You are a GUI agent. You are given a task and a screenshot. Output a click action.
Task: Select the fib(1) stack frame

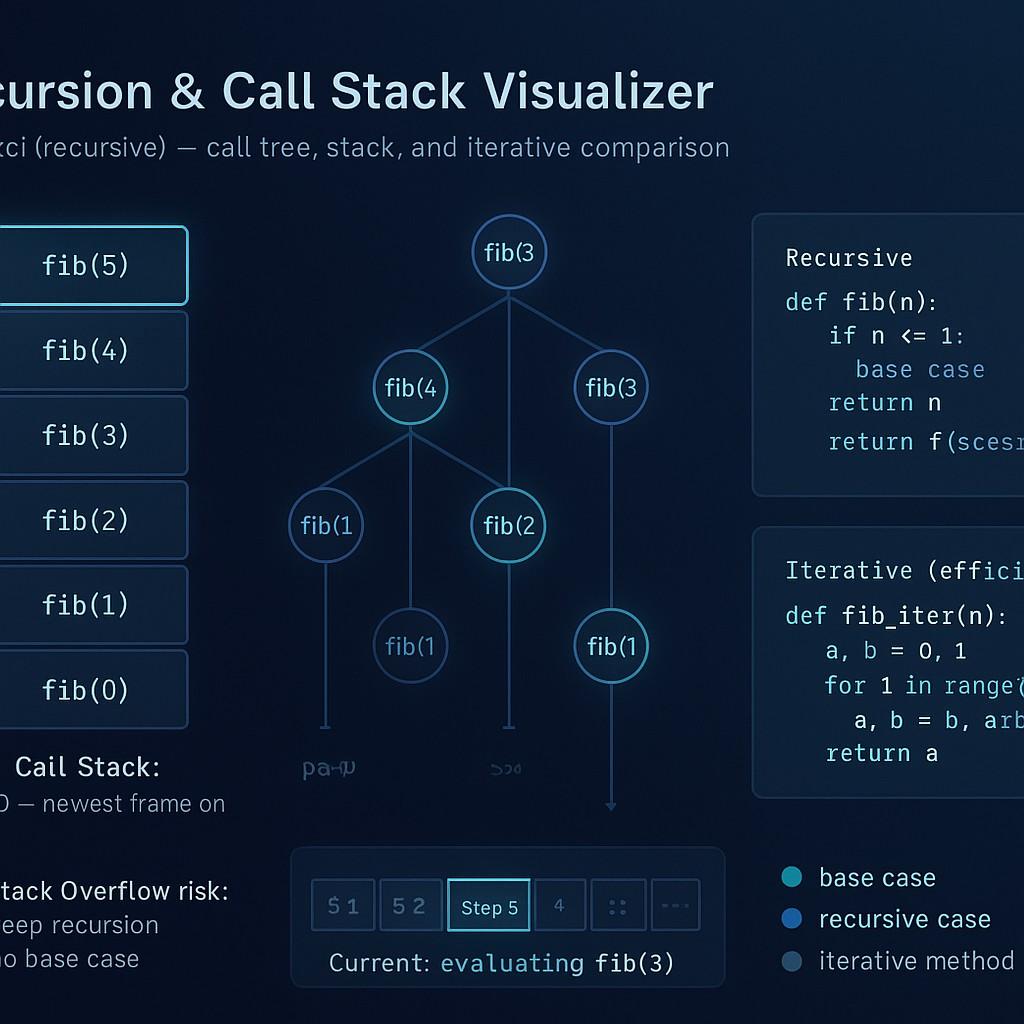(93, 605)
